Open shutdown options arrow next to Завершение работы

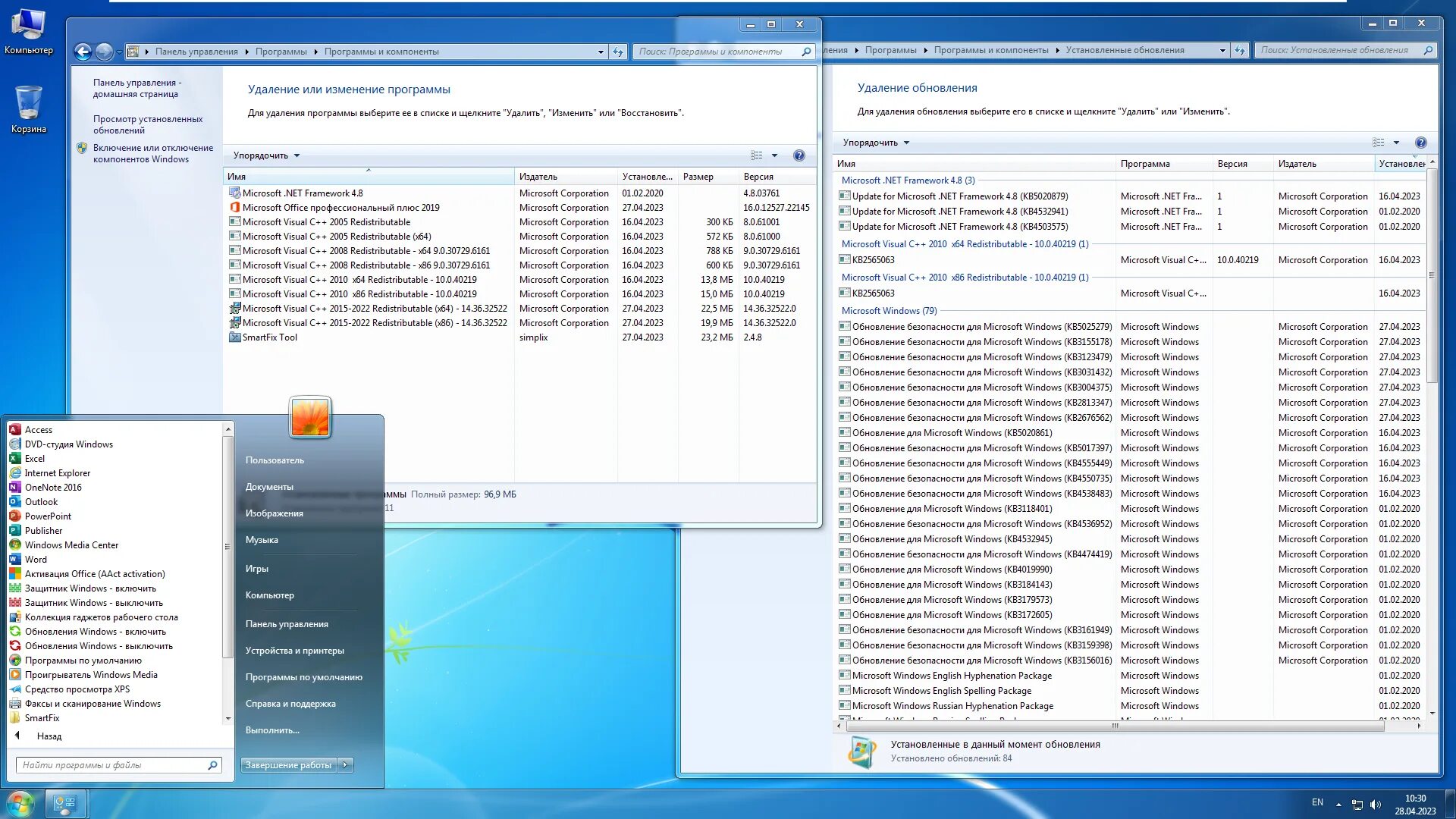[345, 765]
